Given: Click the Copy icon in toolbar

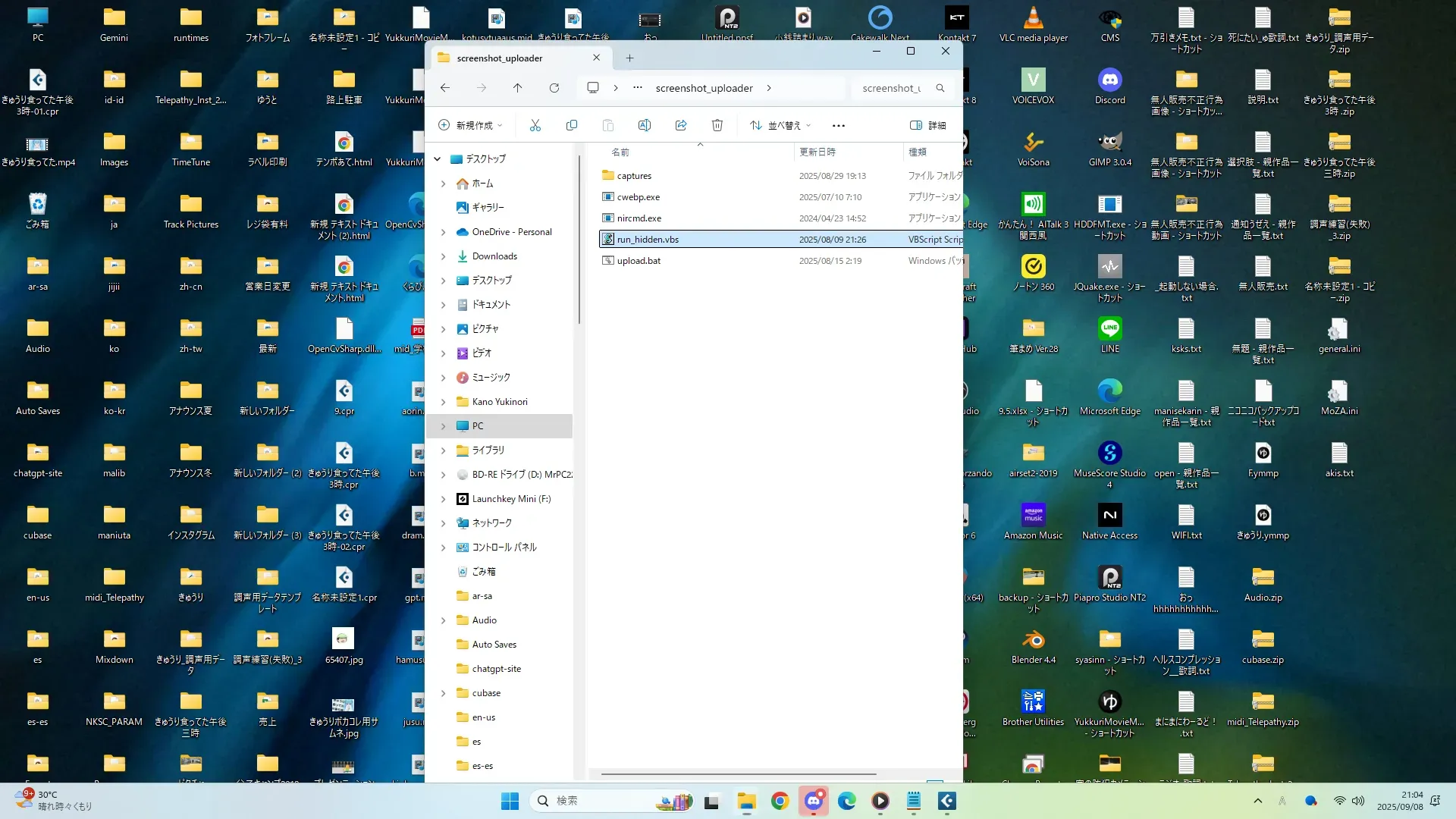Looking at the screenshot, I should [572, 125].
